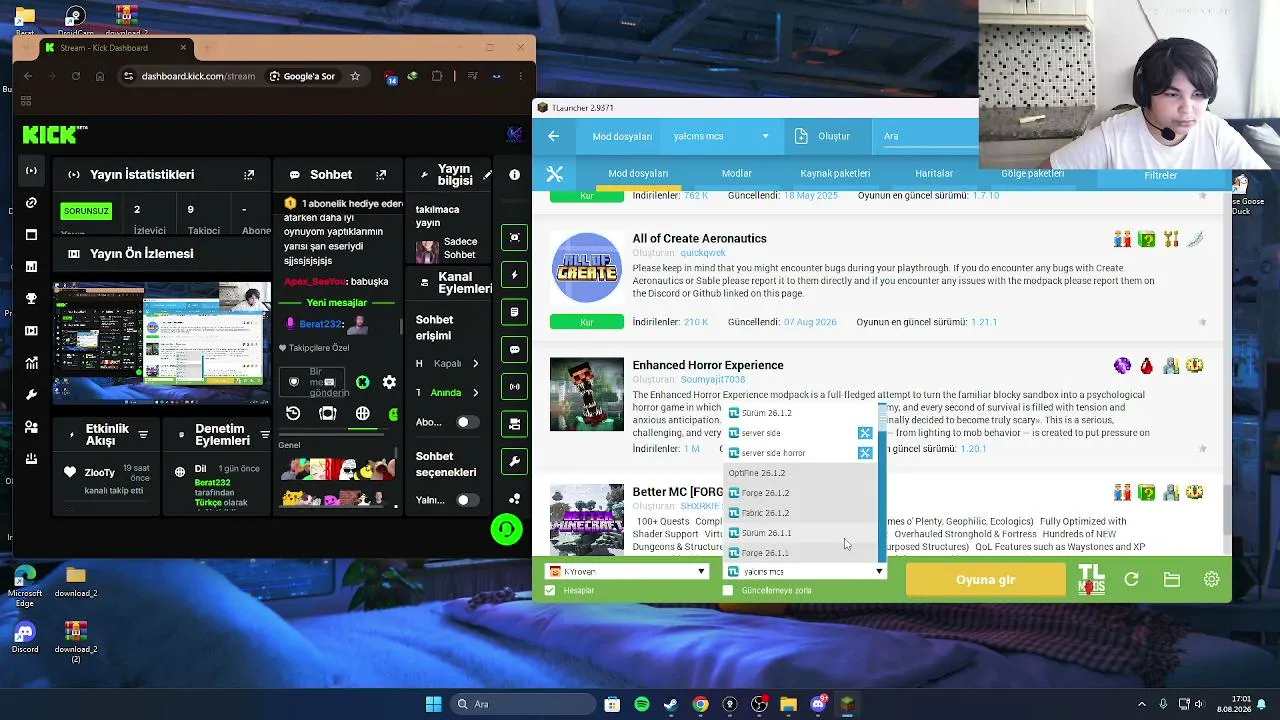
Task: Open author link quickqwek
Action: (x=703, y=253)
